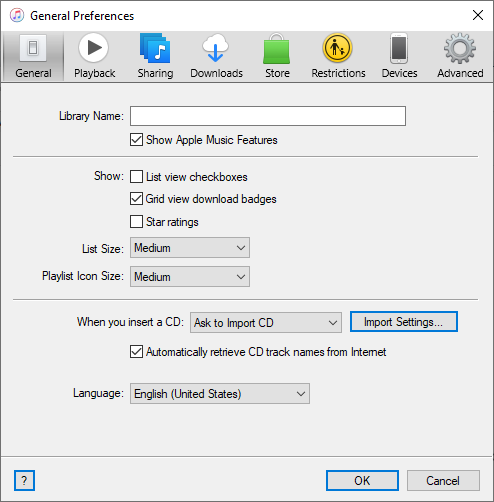Expand the List Size dropdown
The height and width of the screenshot is (502, 494).
point(190,248)
